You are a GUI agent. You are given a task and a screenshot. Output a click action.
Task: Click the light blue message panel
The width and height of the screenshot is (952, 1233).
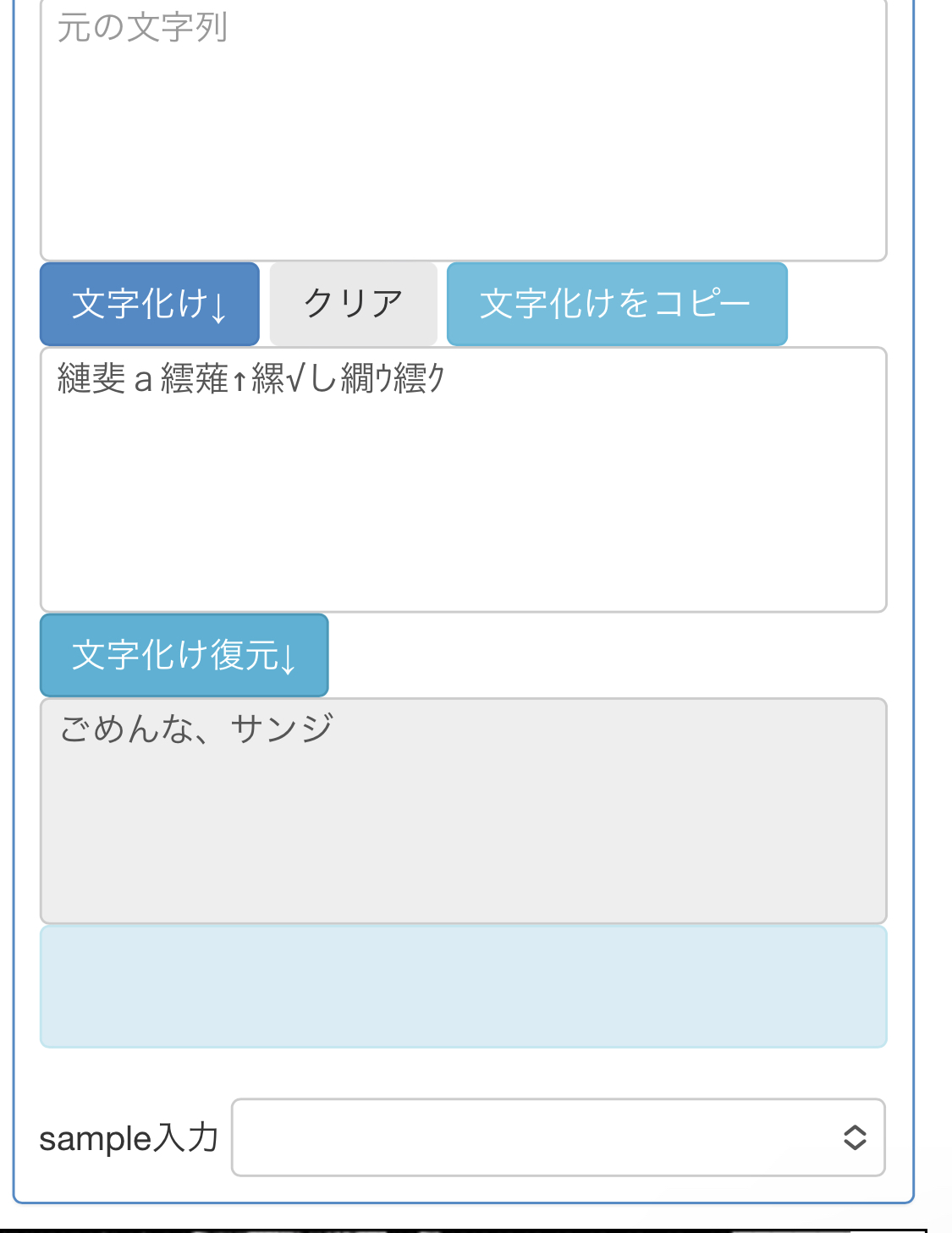pos(463,987)
